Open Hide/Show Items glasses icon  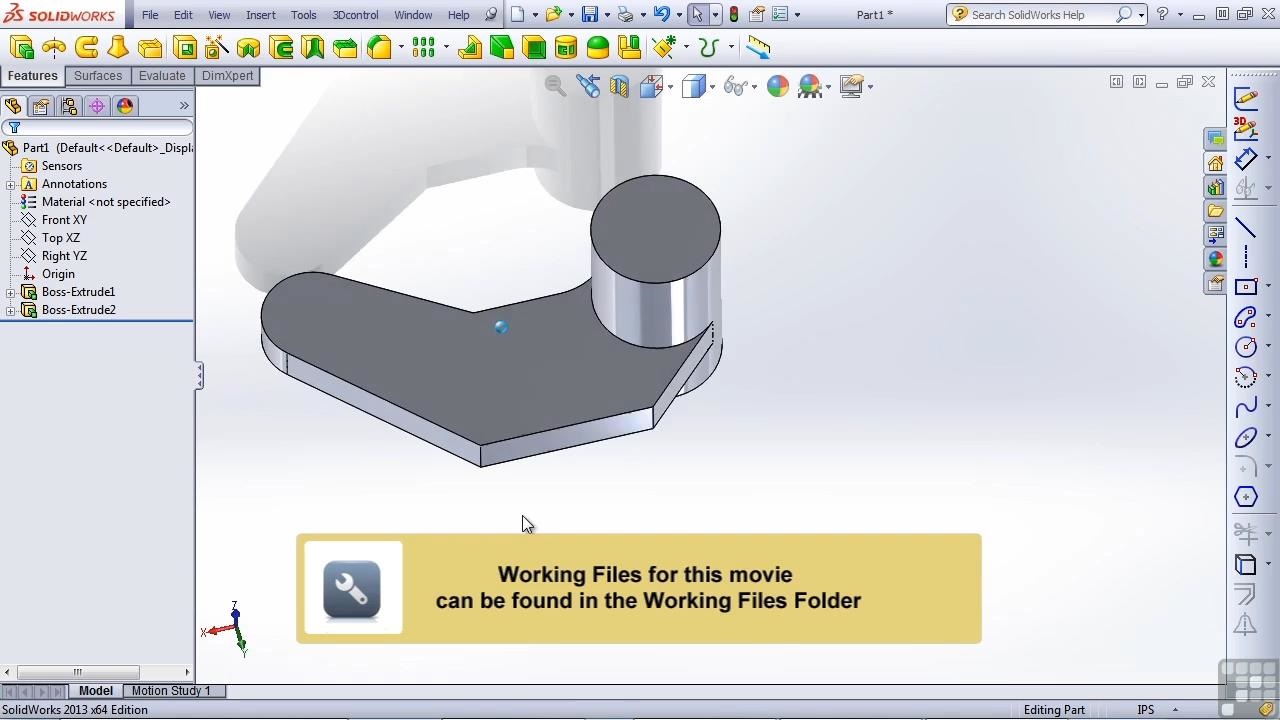tap(735, 86)
